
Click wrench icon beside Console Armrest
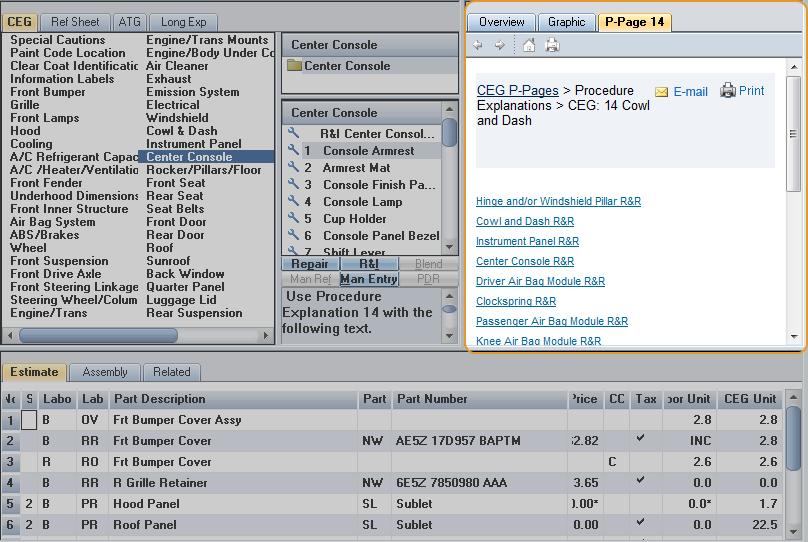294,151
